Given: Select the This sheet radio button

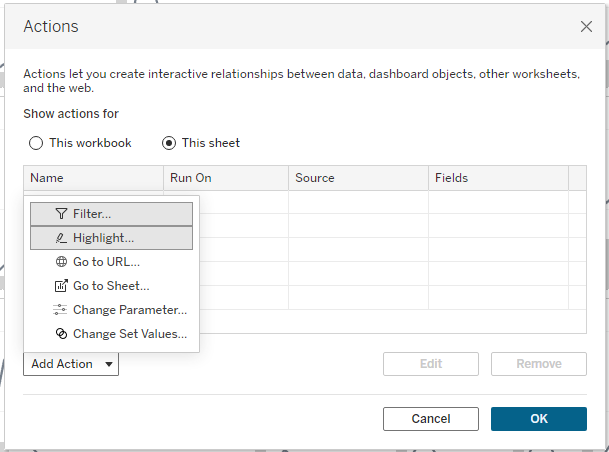Looking at the screenshot, I should coord(169,143).
